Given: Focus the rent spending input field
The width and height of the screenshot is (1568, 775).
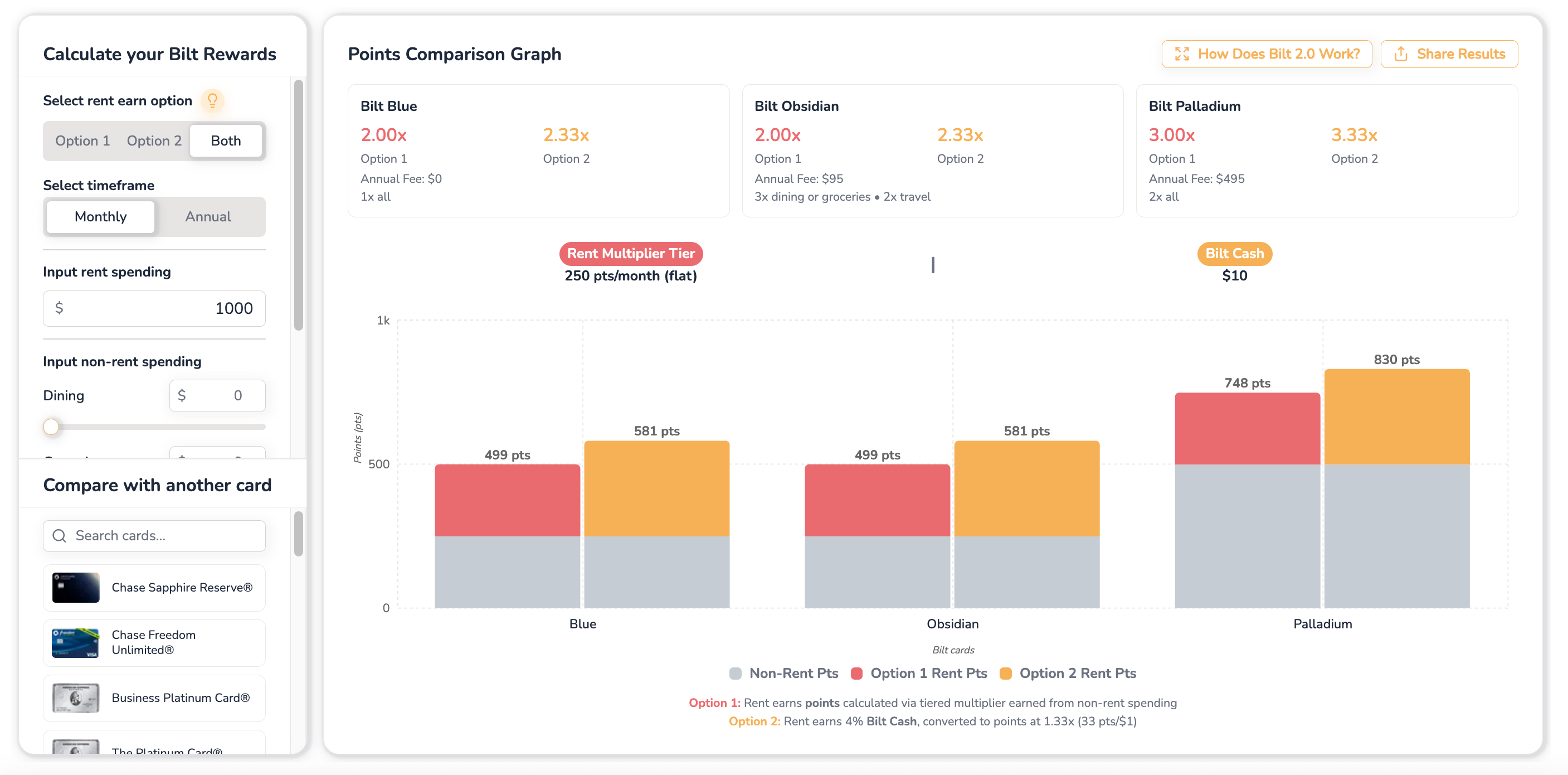Looking at the screenshot, I should click(154, 308).
